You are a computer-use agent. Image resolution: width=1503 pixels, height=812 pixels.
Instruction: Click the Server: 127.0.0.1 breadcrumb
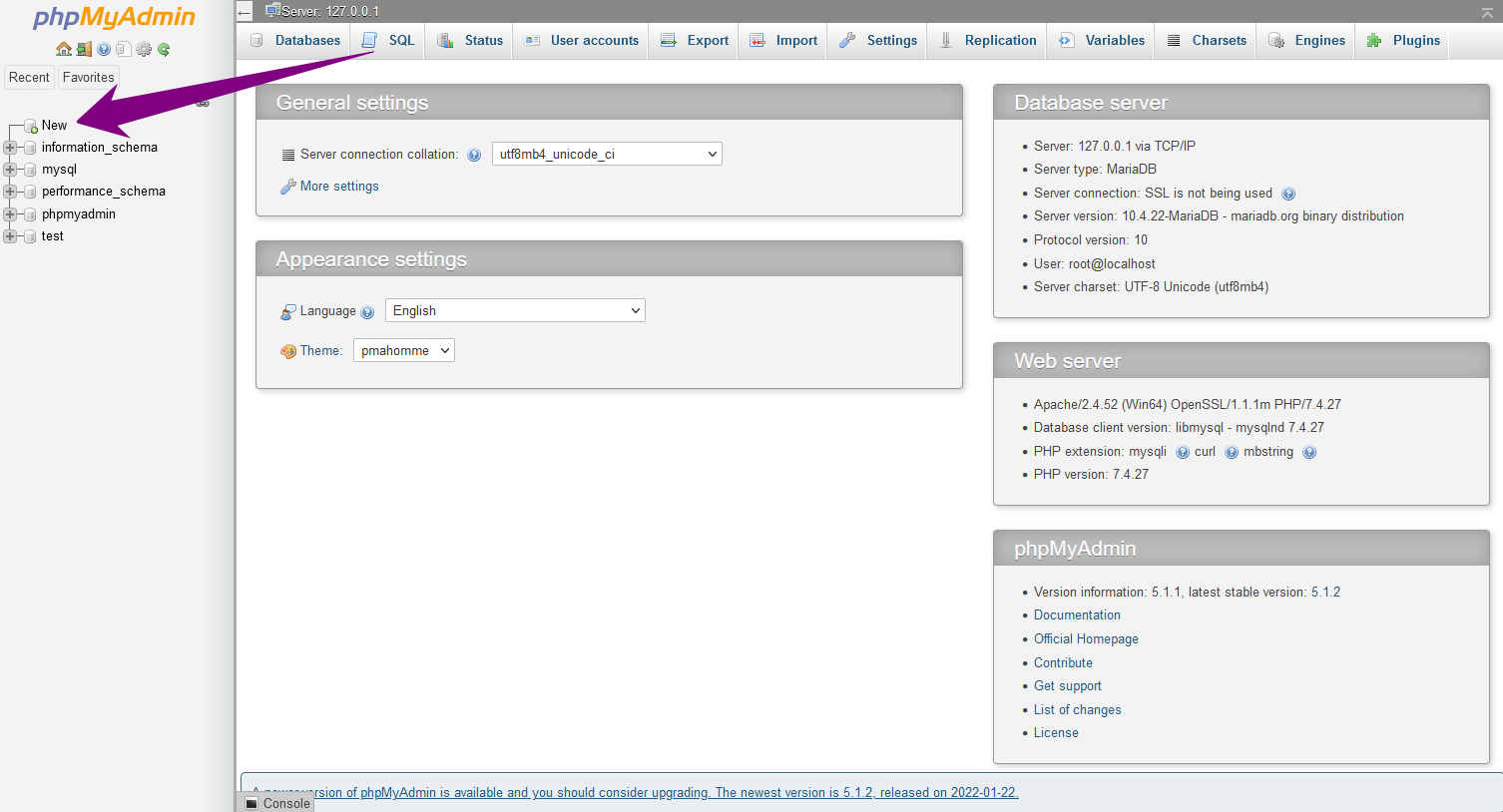pyautogui.click(x=330, y=12)
